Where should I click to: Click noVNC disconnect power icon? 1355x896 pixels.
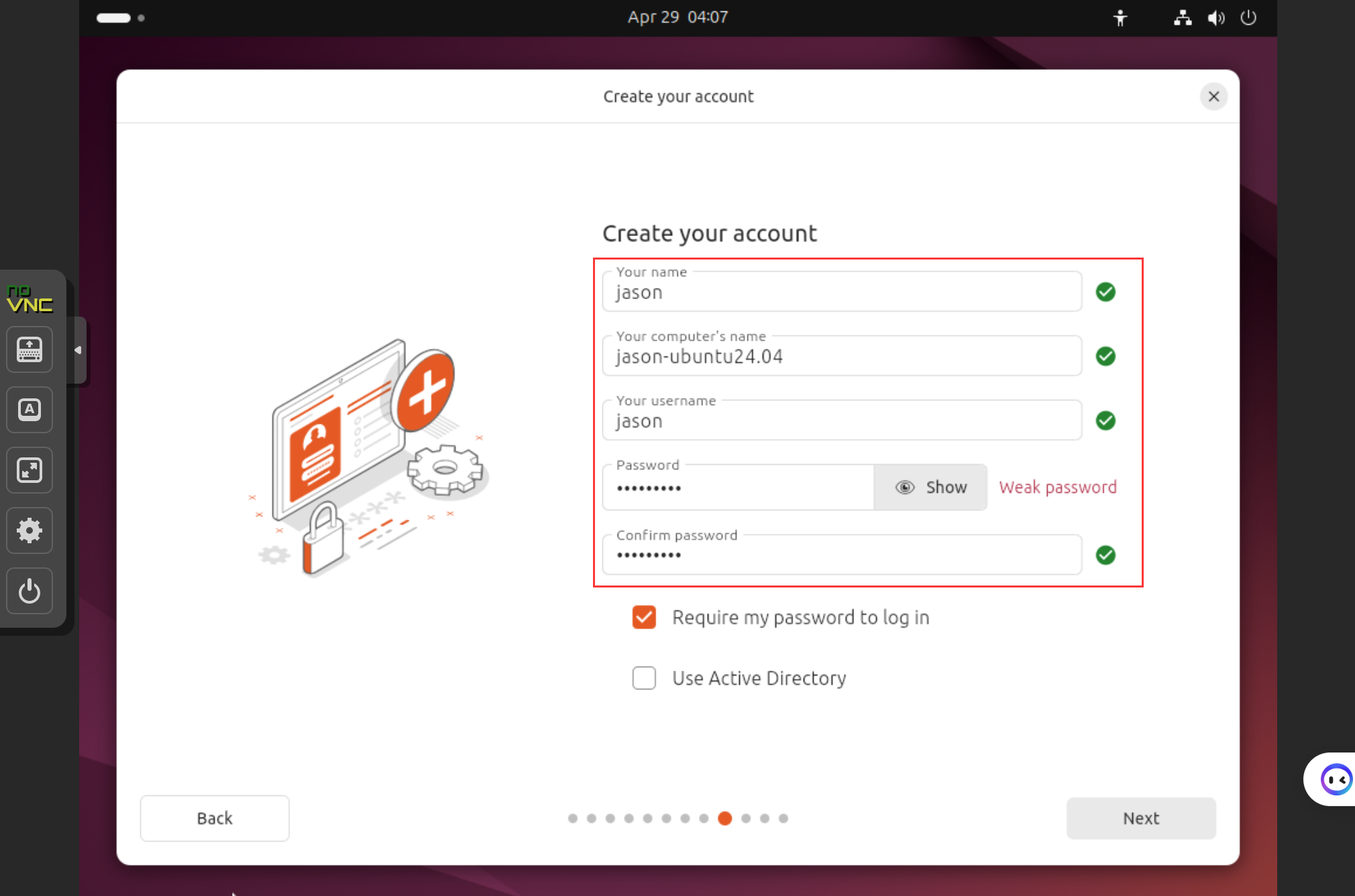[x=30, y=591]
